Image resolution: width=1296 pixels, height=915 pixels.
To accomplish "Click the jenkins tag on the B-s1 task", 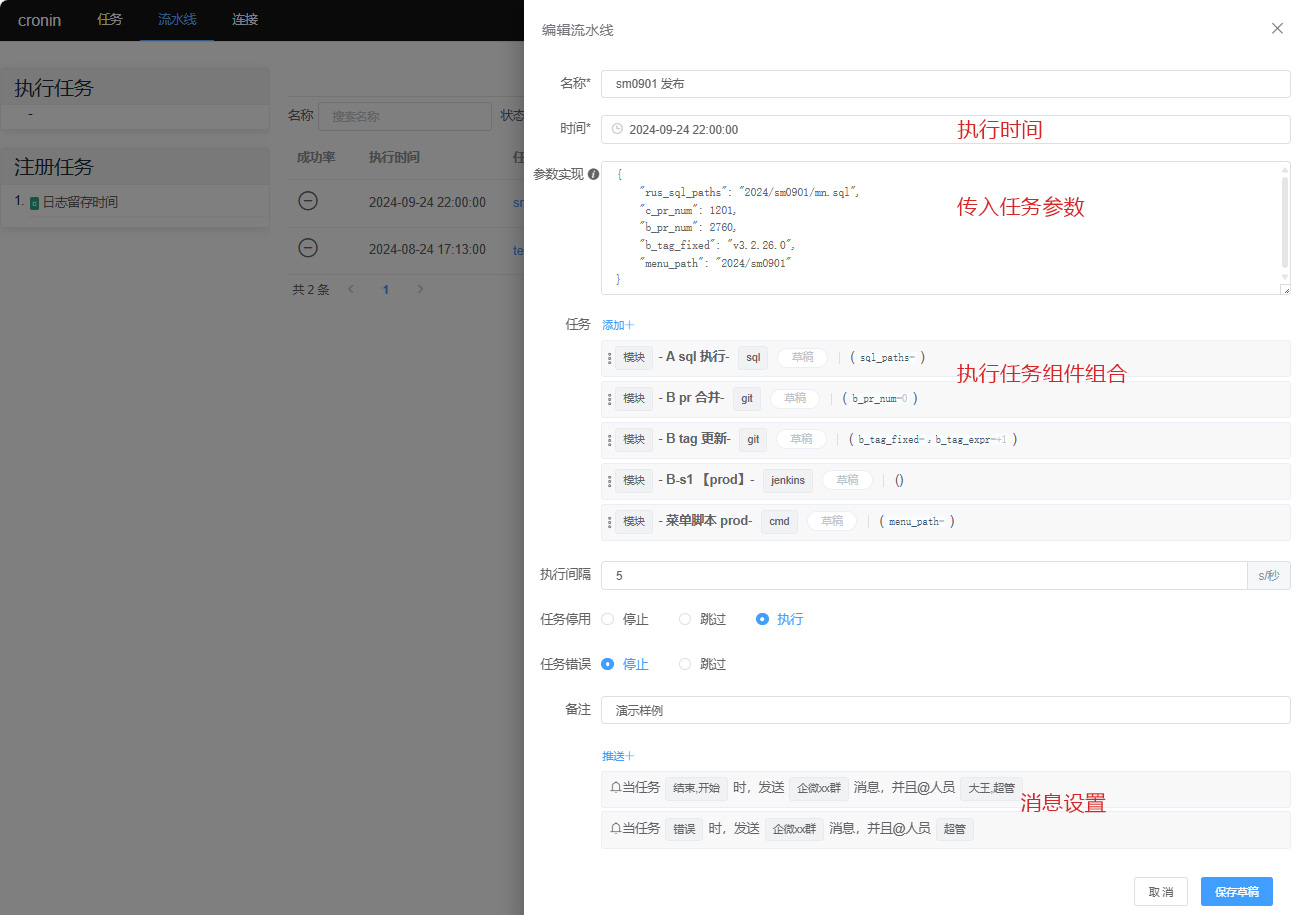I will click(x=788, y=480).
